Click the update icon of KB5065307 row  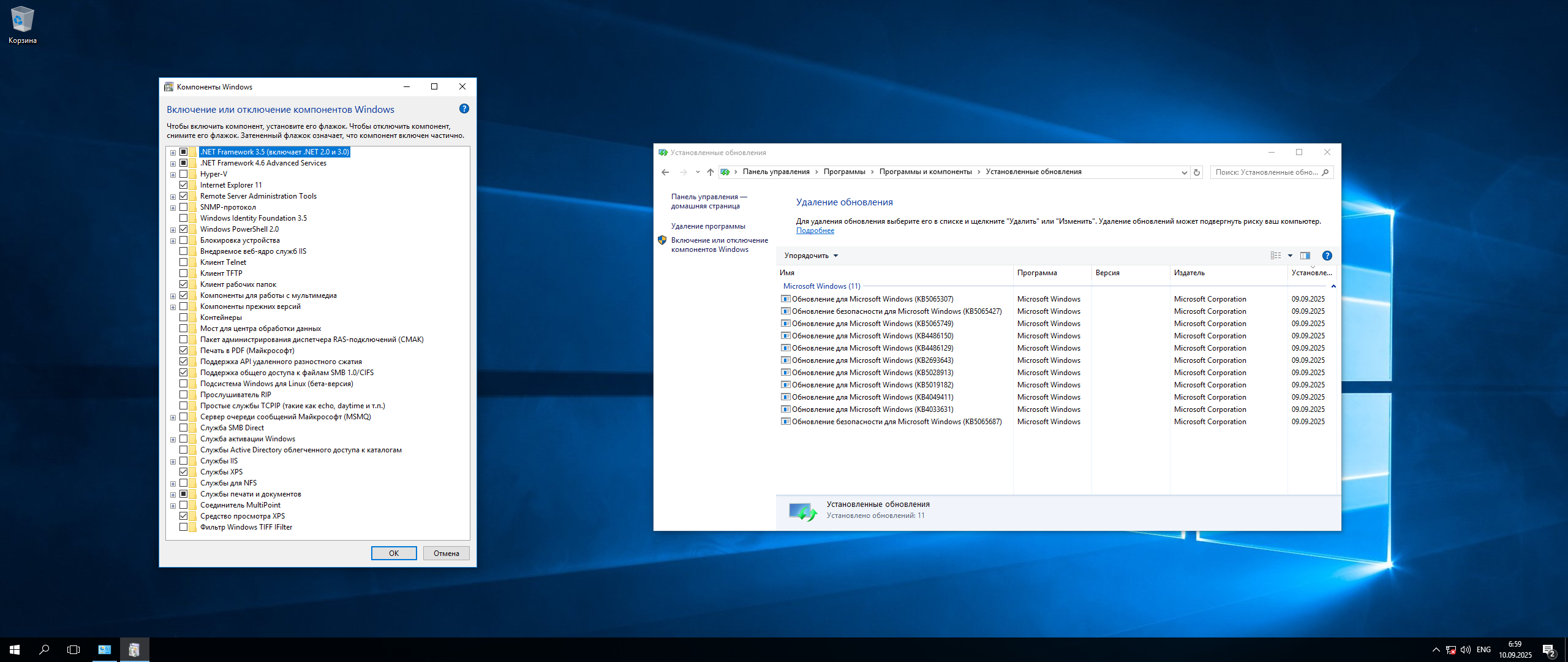click(x=785, y=299)
